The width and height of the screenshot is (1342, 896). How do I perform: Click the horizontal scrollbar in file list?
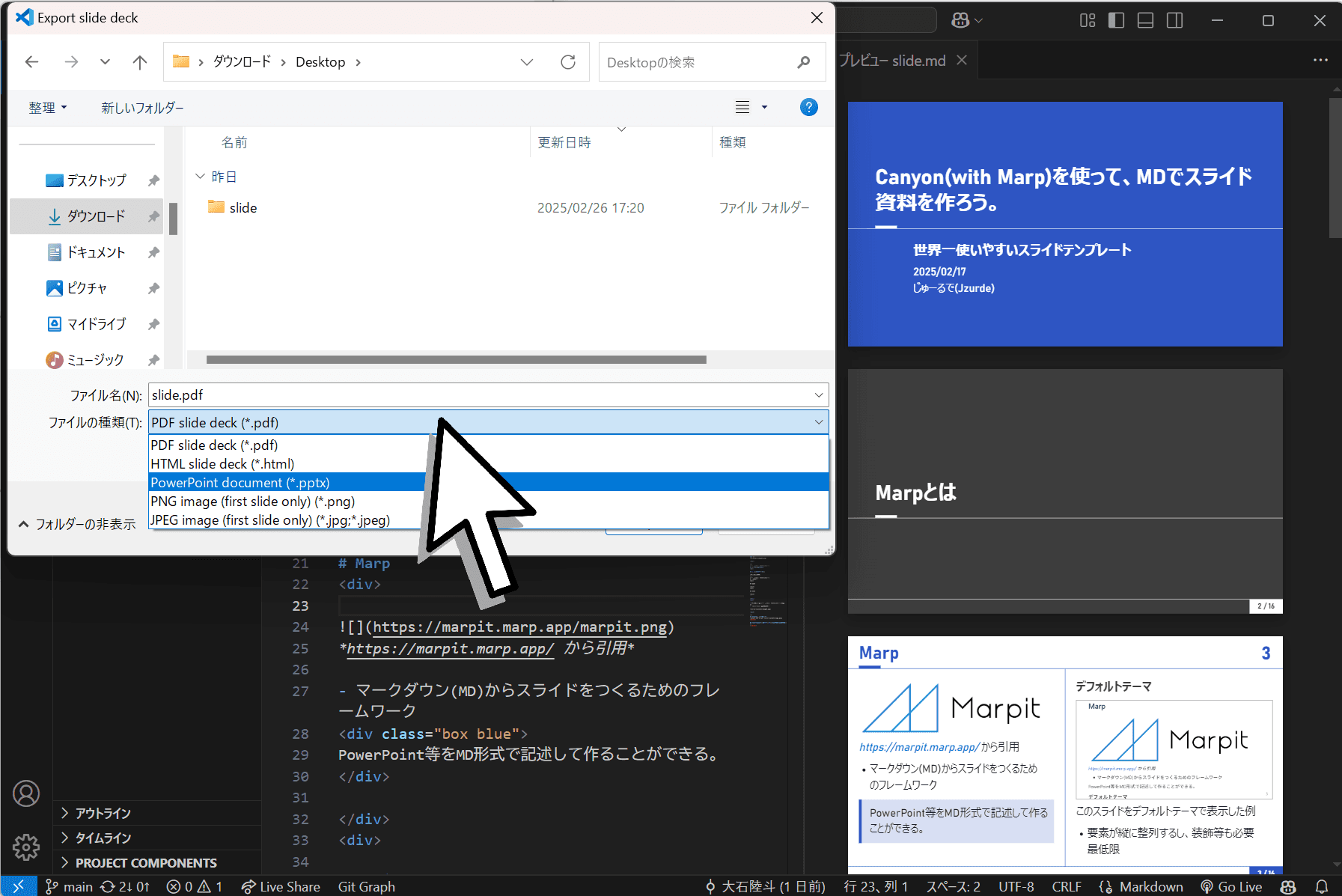456,360
